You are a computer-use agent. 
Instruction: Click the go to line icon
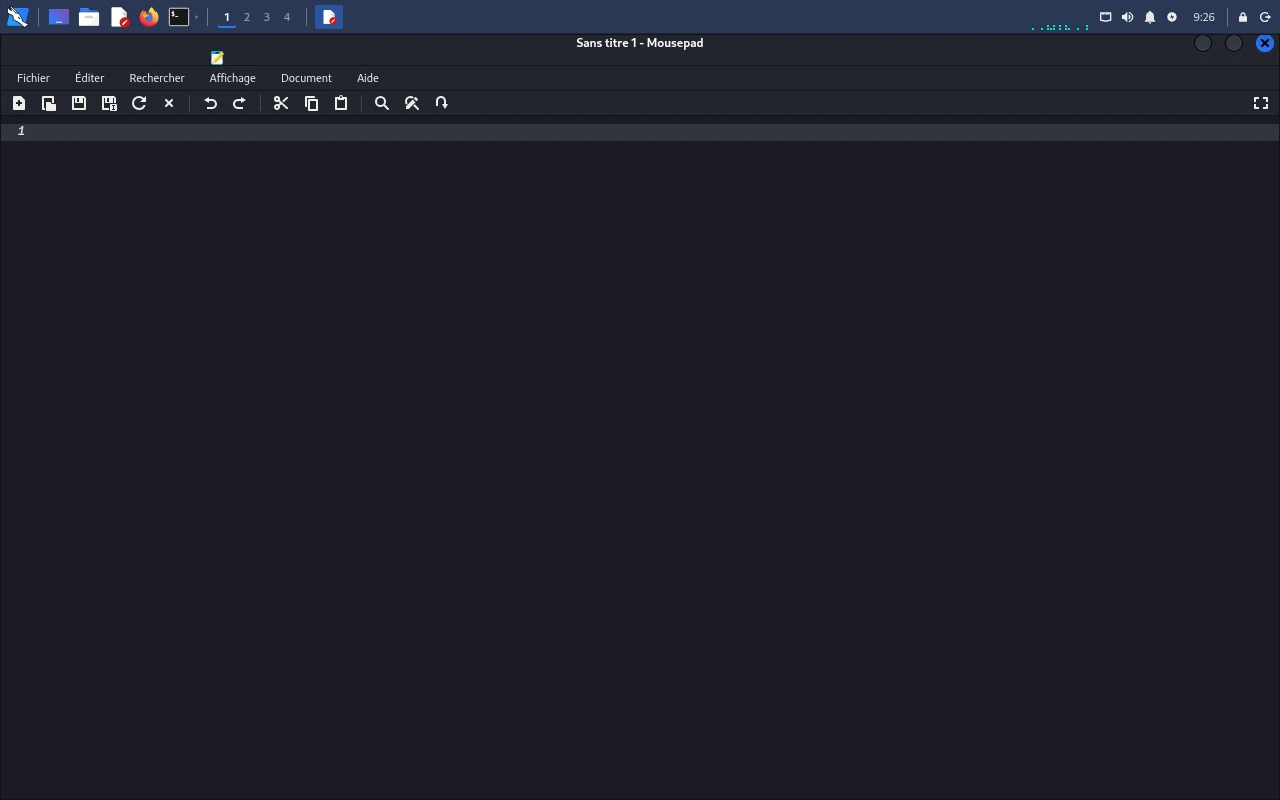click(442, 103)
